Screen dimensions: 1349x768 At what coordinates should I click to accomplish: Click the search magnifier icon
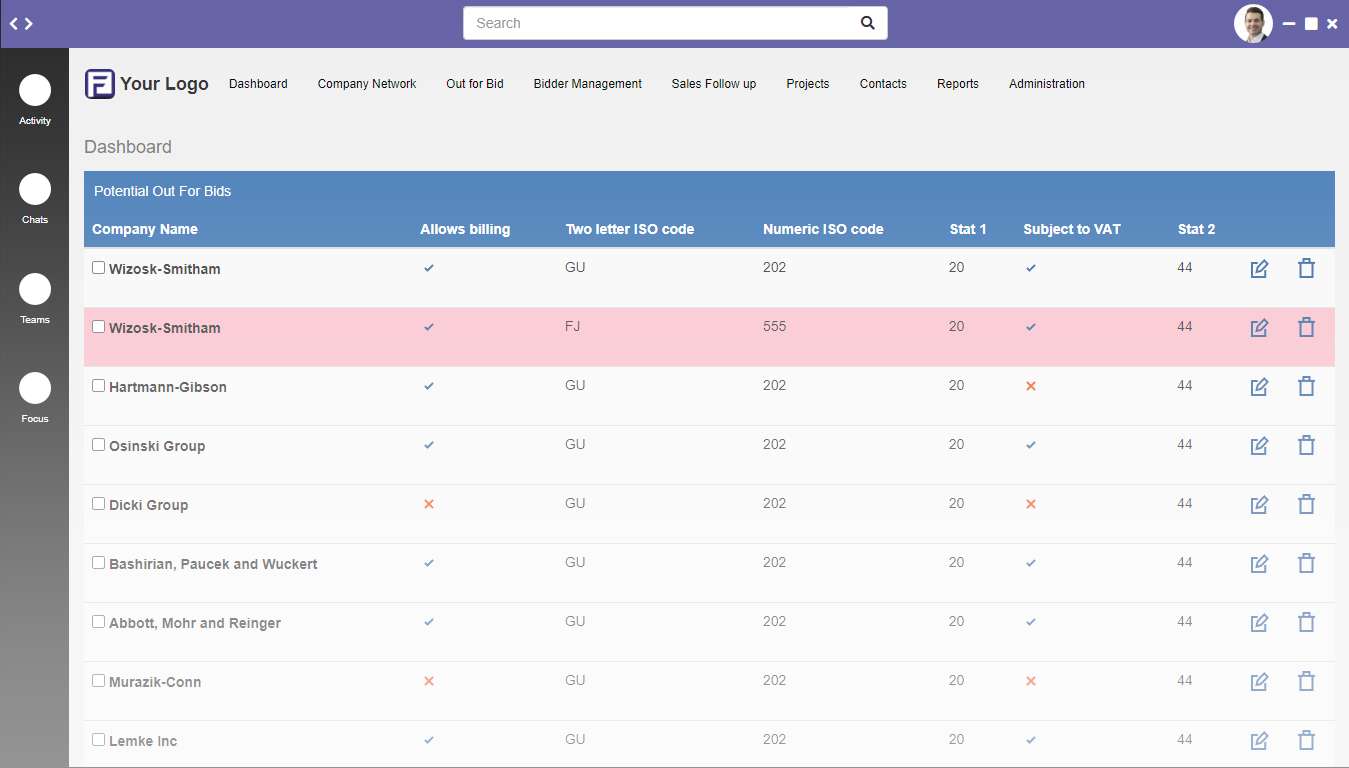[x=868, y=23]
